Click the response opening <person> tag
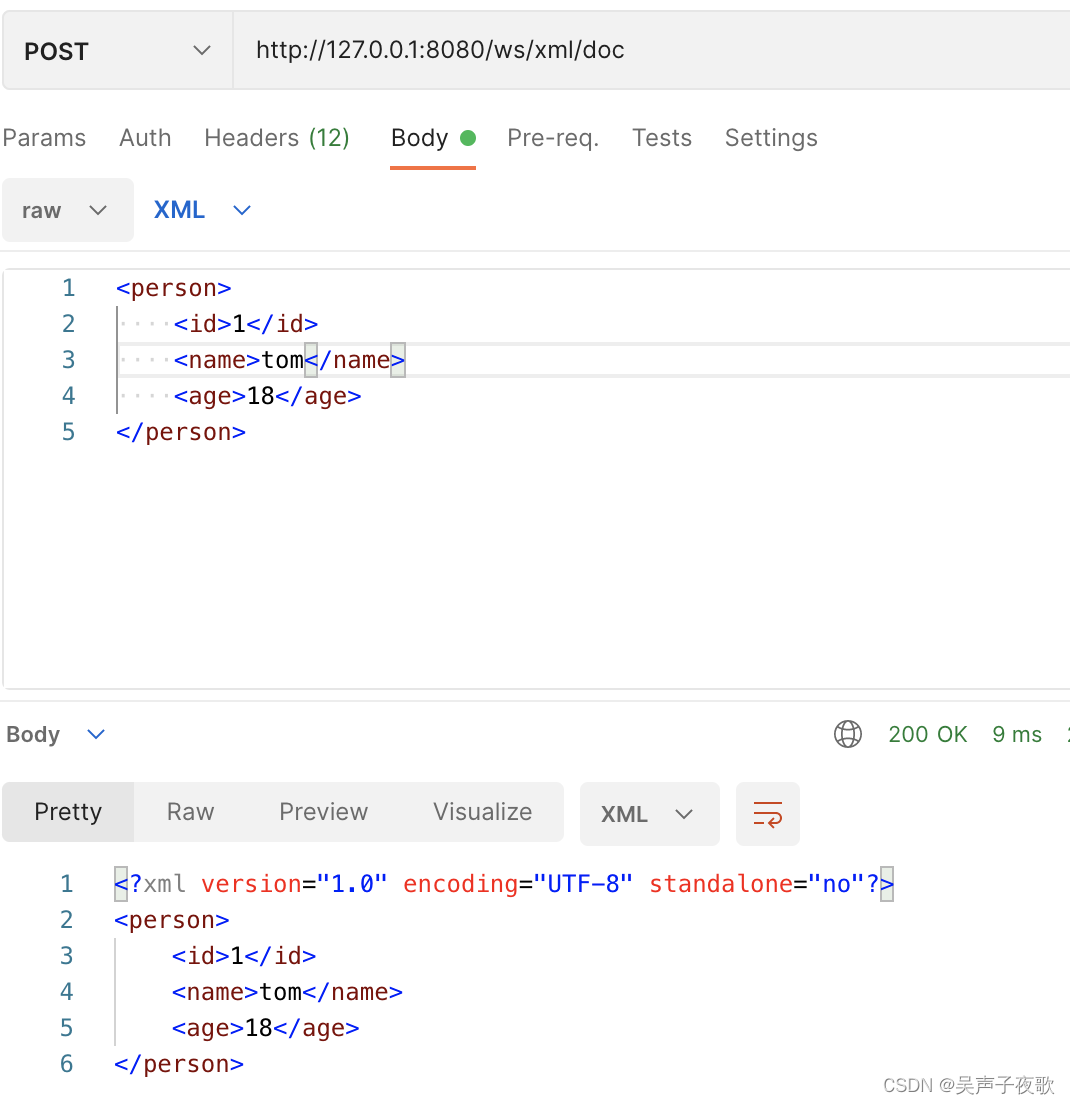The width and height of the screenshot is (1070, 1104). [172, 920]
